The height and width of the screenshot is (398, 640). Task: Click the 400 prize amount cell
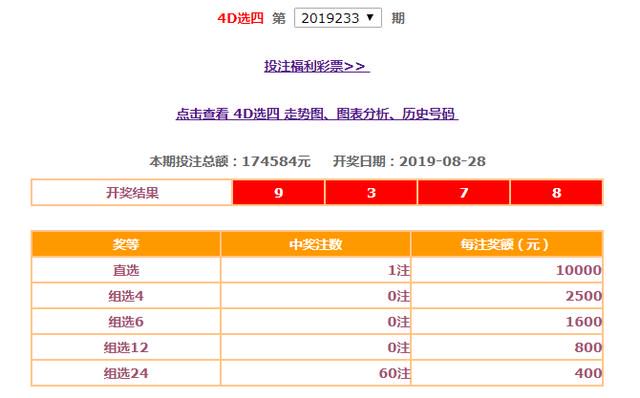(x=507, y=373)
